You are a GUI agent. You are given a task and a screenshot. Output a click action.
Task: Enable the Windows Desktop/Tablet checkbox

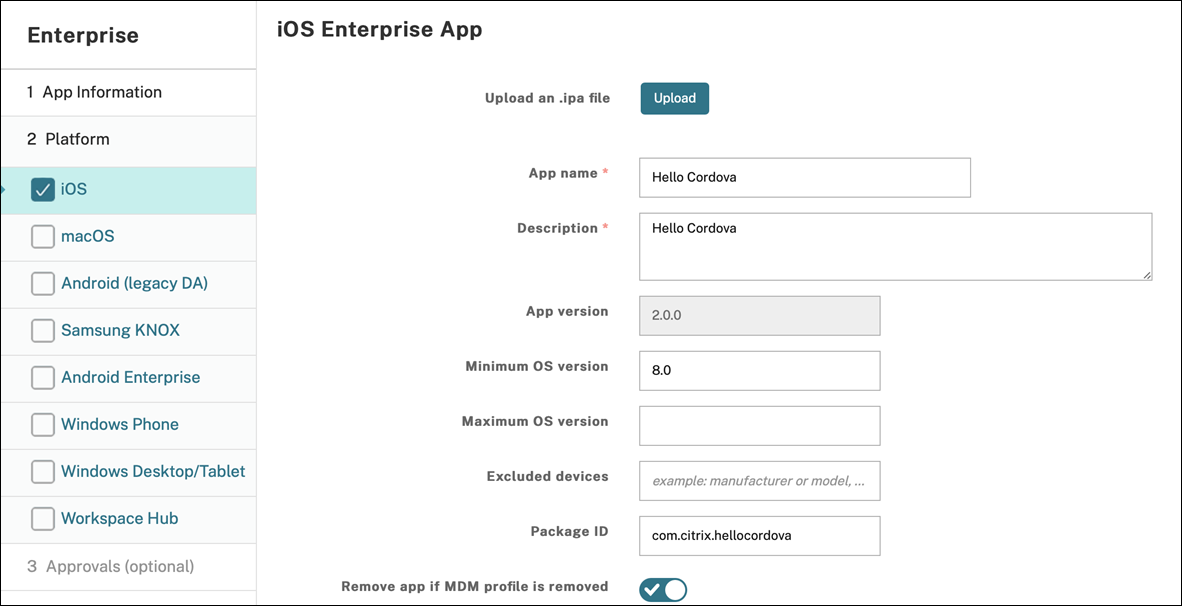coord(43,472)
